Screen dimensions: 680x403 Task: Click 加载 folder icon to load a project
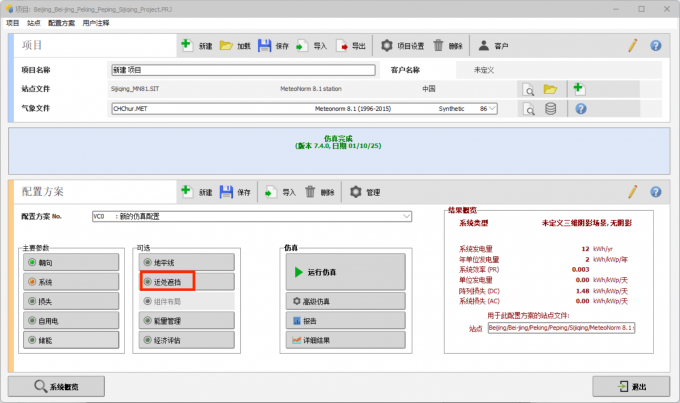tap(227, 46)
